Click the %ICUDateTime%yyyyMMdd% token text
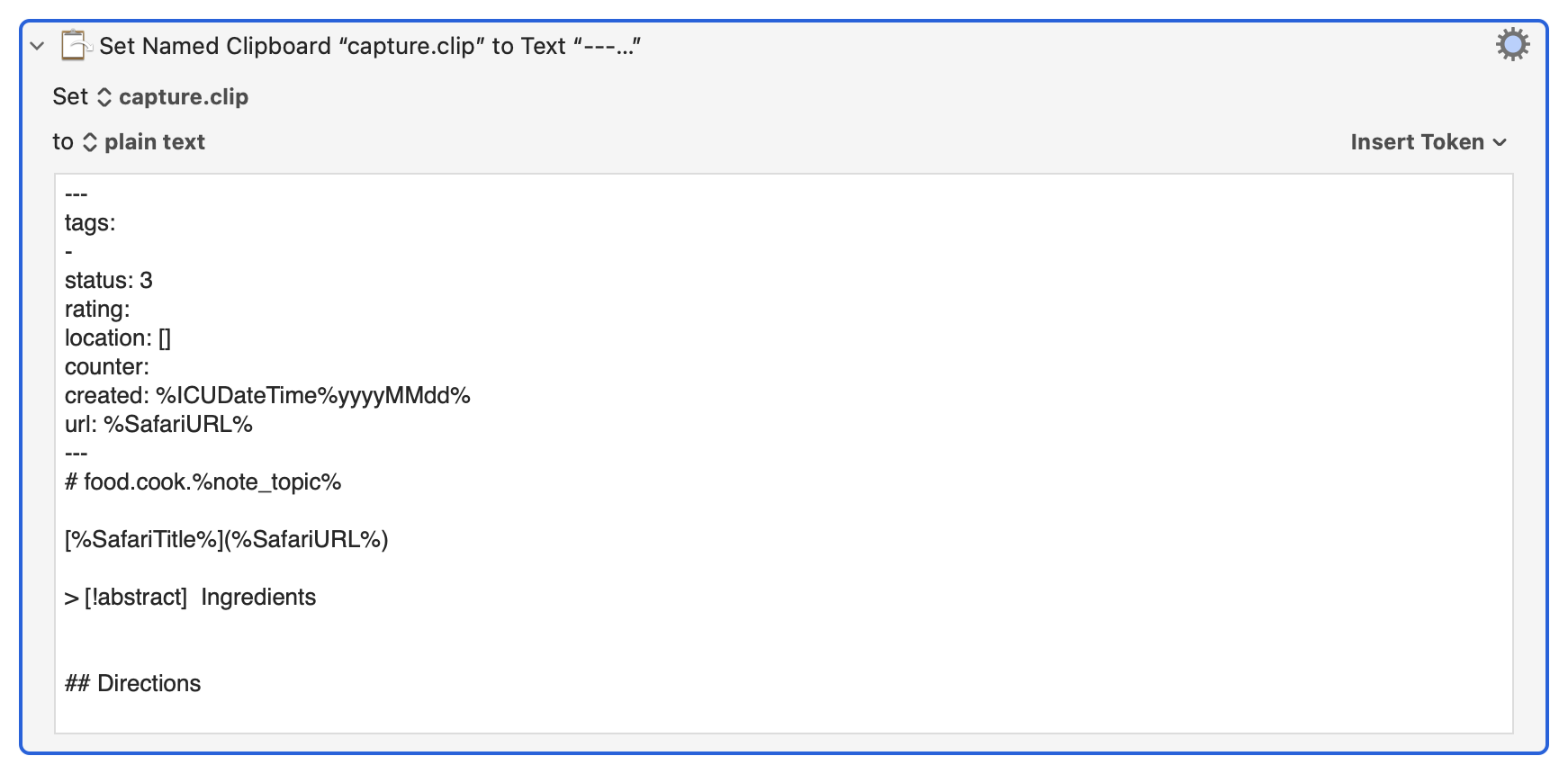Viewport: 1568px width, 774px height. click(x=313, y=396)
